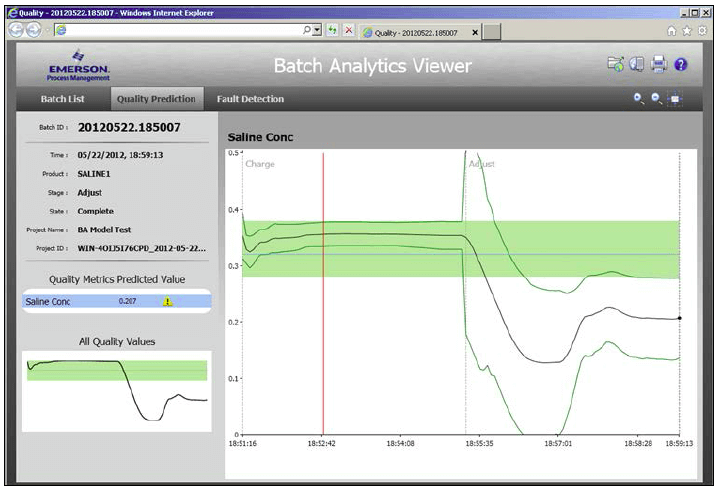The height and width of the screenshot is (491, 719).
Task: Click the fit-to-view chart icon
Action: (x=676, y=99)
